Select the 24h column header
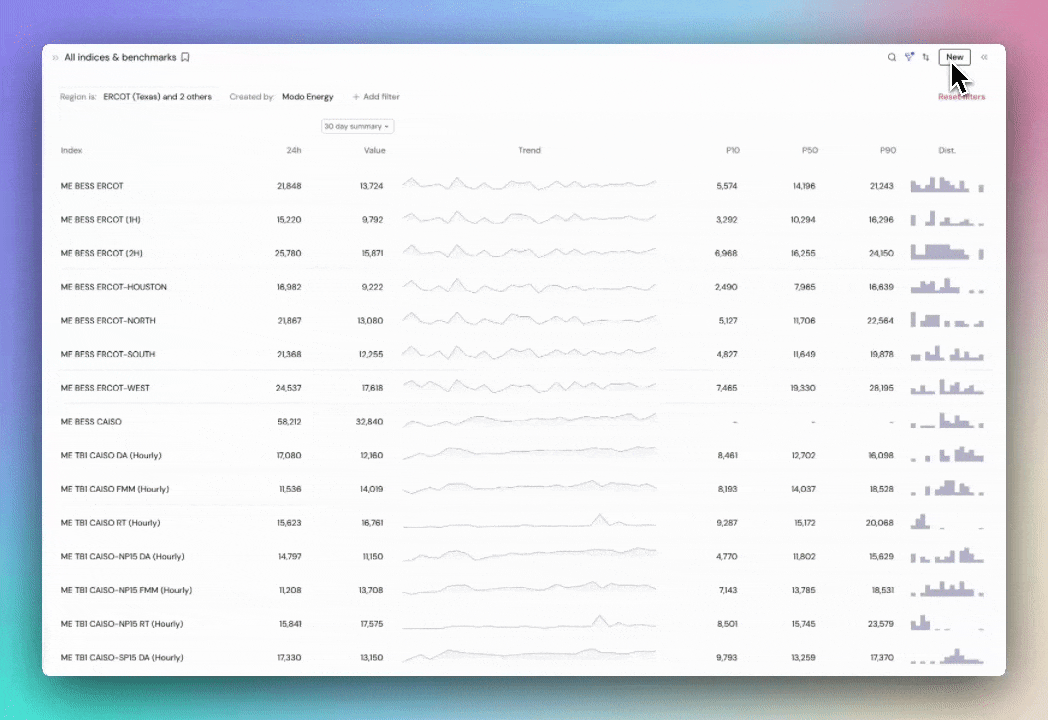 coord(293,151)
